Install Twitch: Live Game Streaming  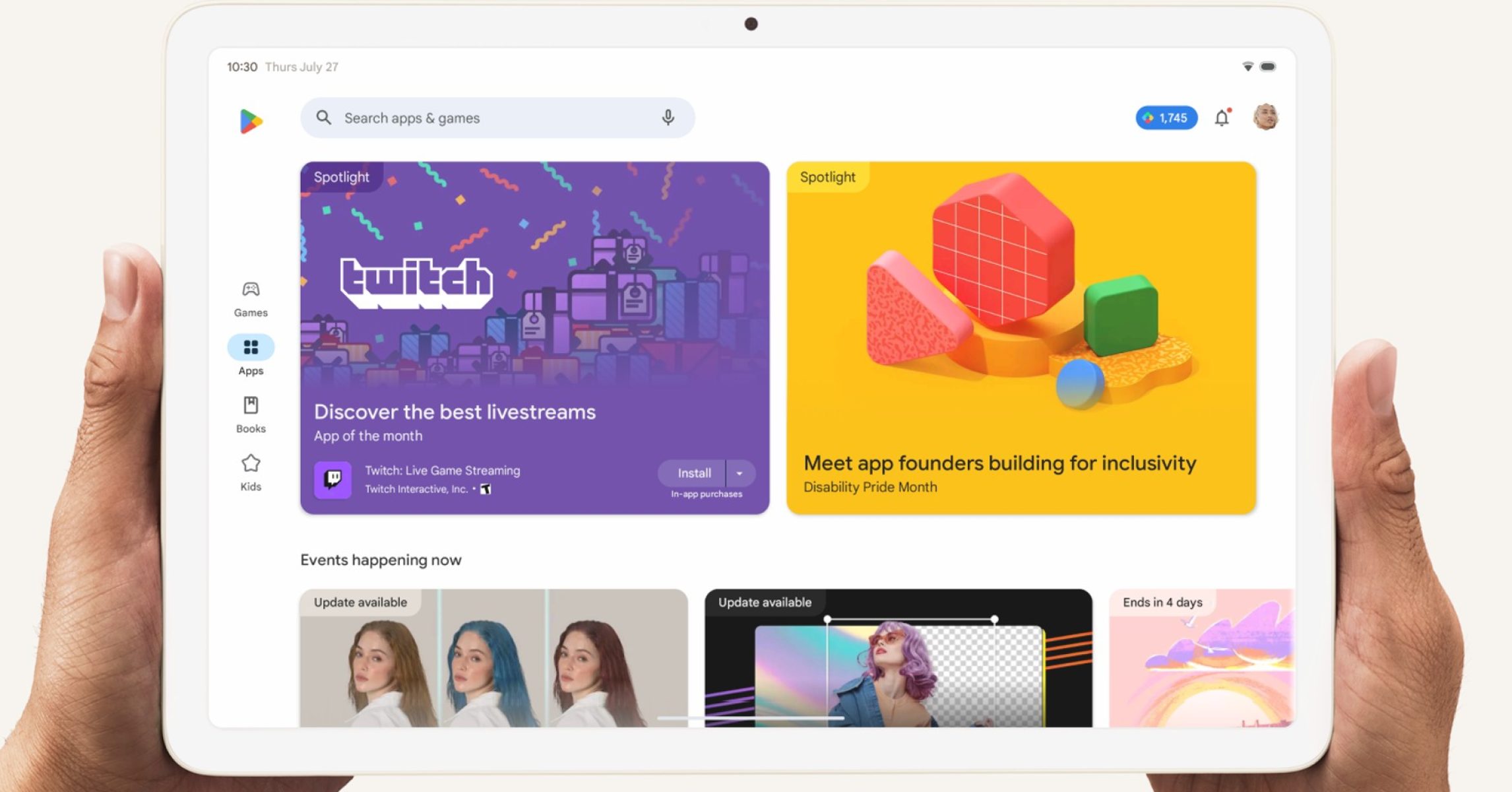click(x=693, y=473)
